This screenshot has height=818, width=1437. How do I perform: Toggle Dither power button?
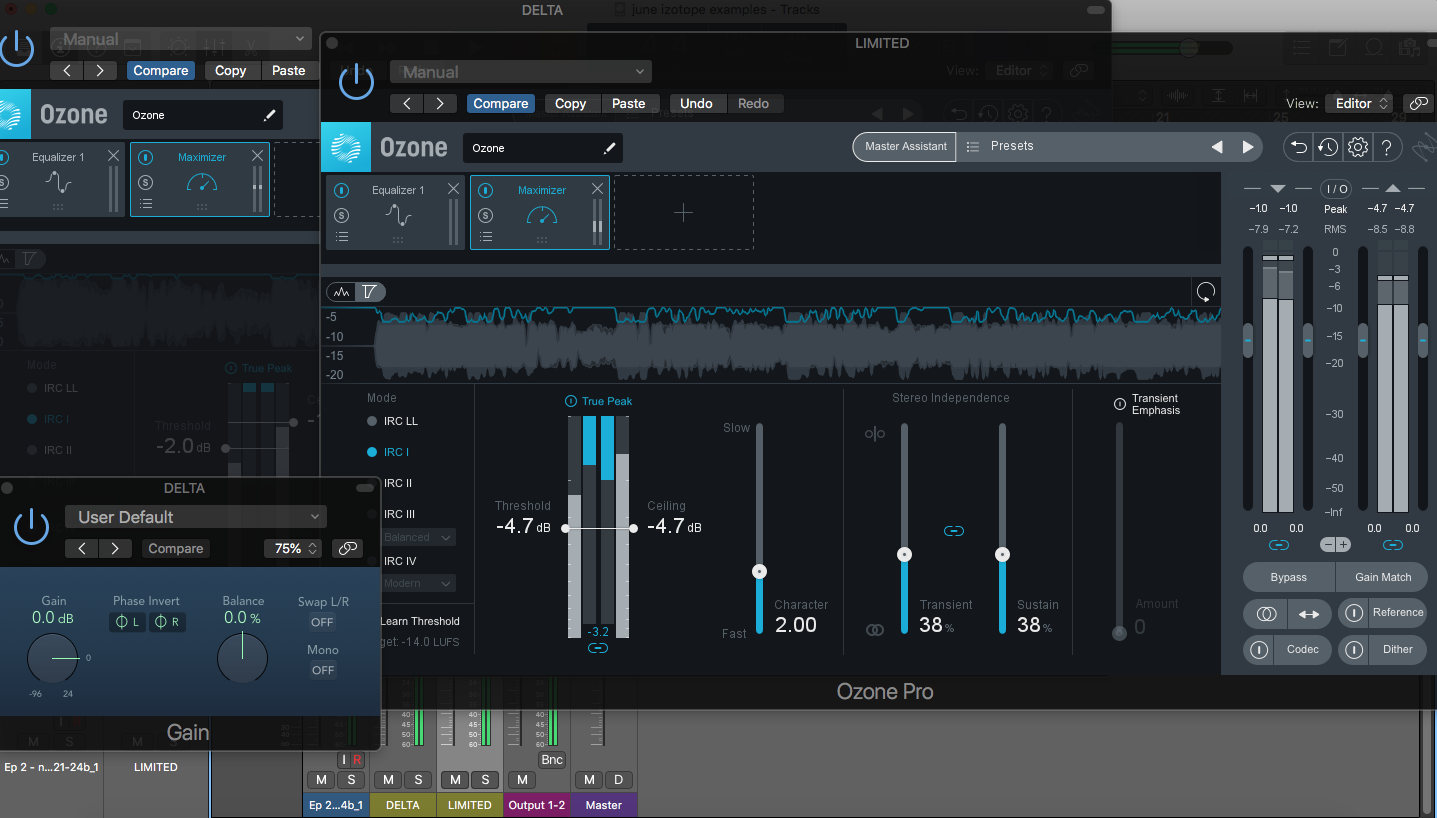(1354, 650)
